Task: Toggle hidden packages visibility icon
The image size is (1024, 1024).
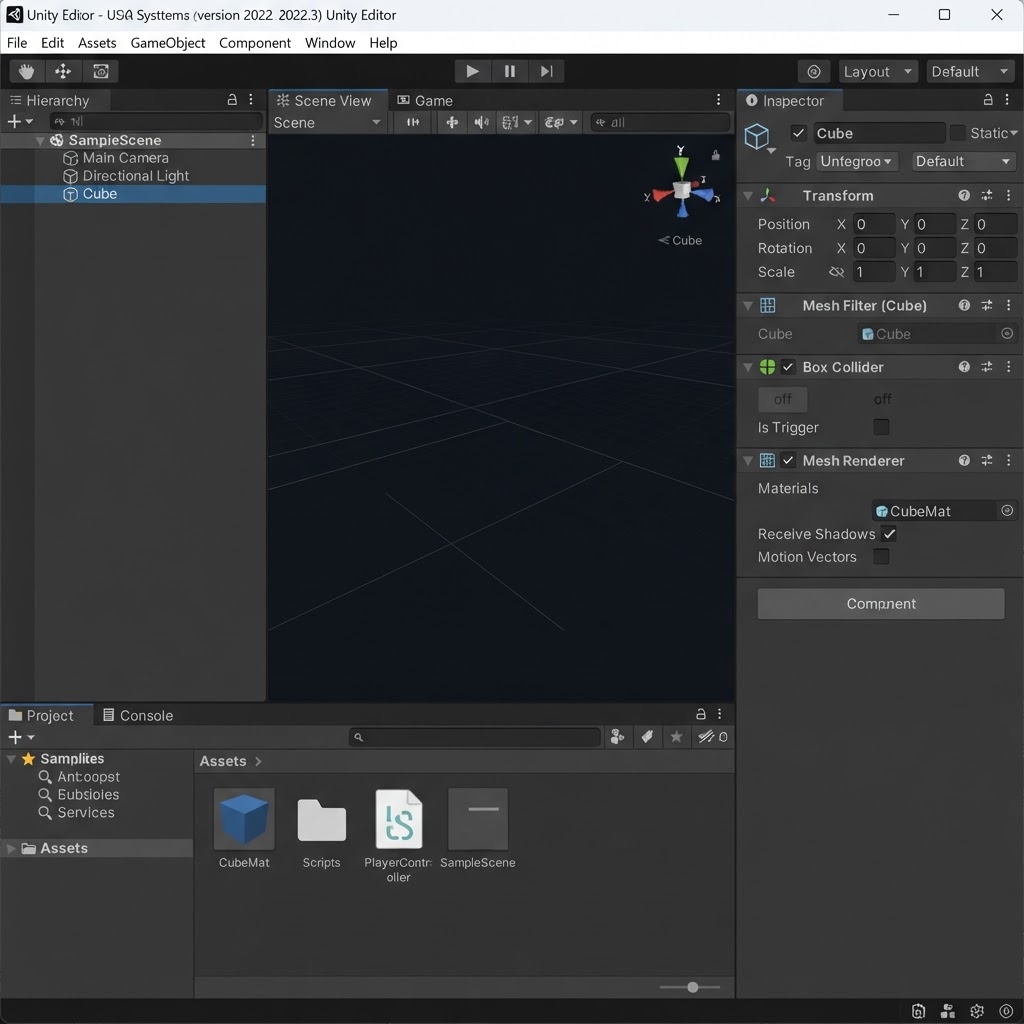Action: (x=712, y=737)
